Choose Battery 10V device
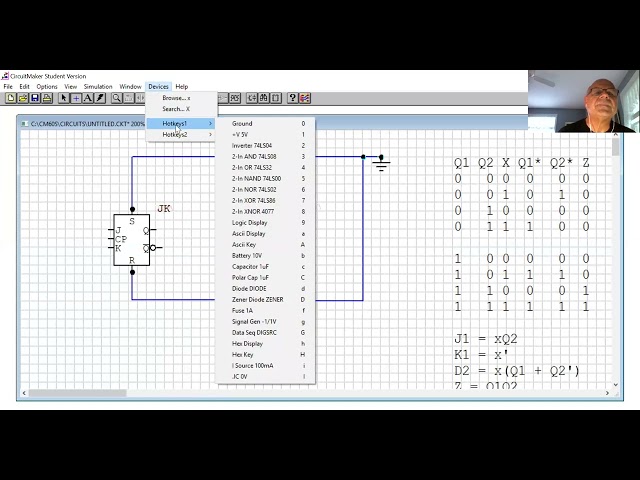Image resolution: width=640 pixels, height=480 pixels. click(266, 256)
